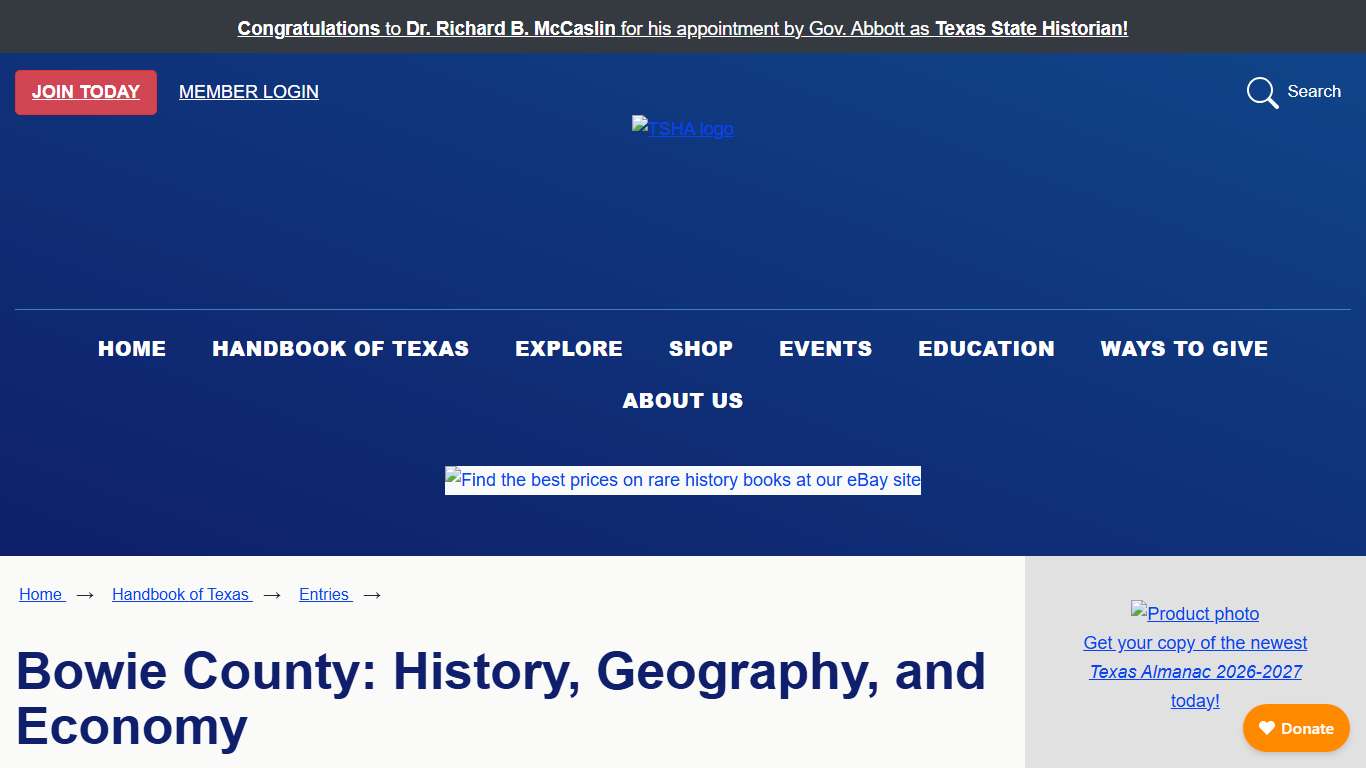The height and width of the screenshot is (768, 1366).
Task: Select the Explore navigation item
Action: pos(569,349)
